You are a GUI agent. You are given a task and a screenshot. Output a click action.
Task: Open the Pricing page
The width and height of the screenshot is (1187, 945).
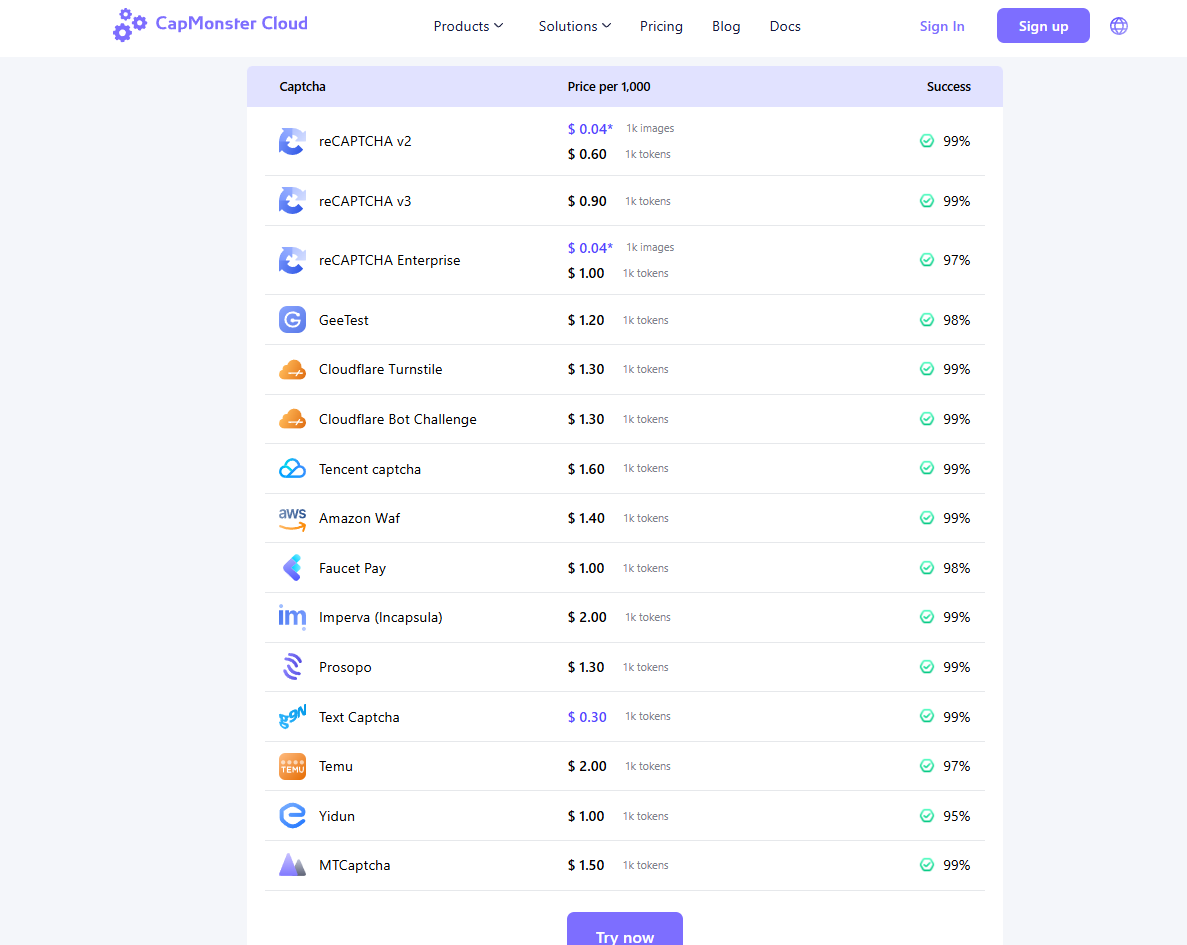pos(661,26)
